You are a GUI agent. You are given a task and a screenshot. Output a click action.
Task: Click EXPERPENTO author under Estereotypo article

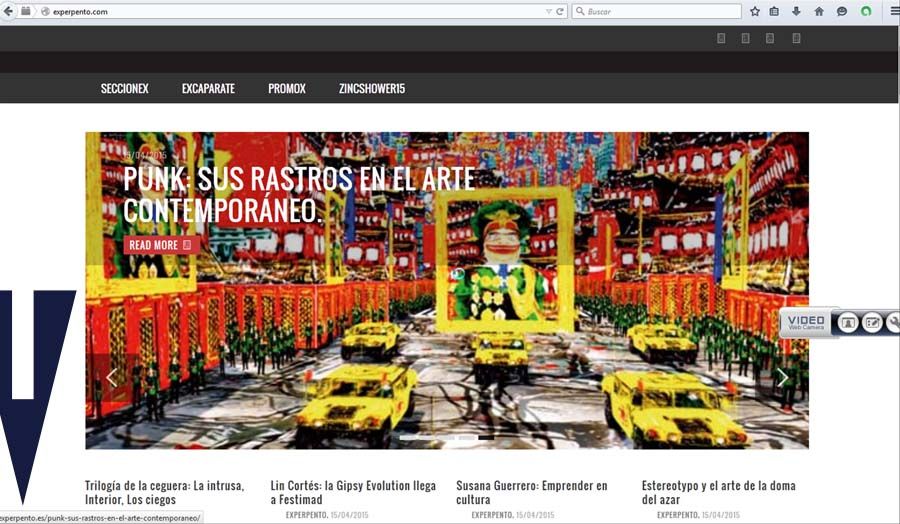pyautogui.click(x=678, y=515)
